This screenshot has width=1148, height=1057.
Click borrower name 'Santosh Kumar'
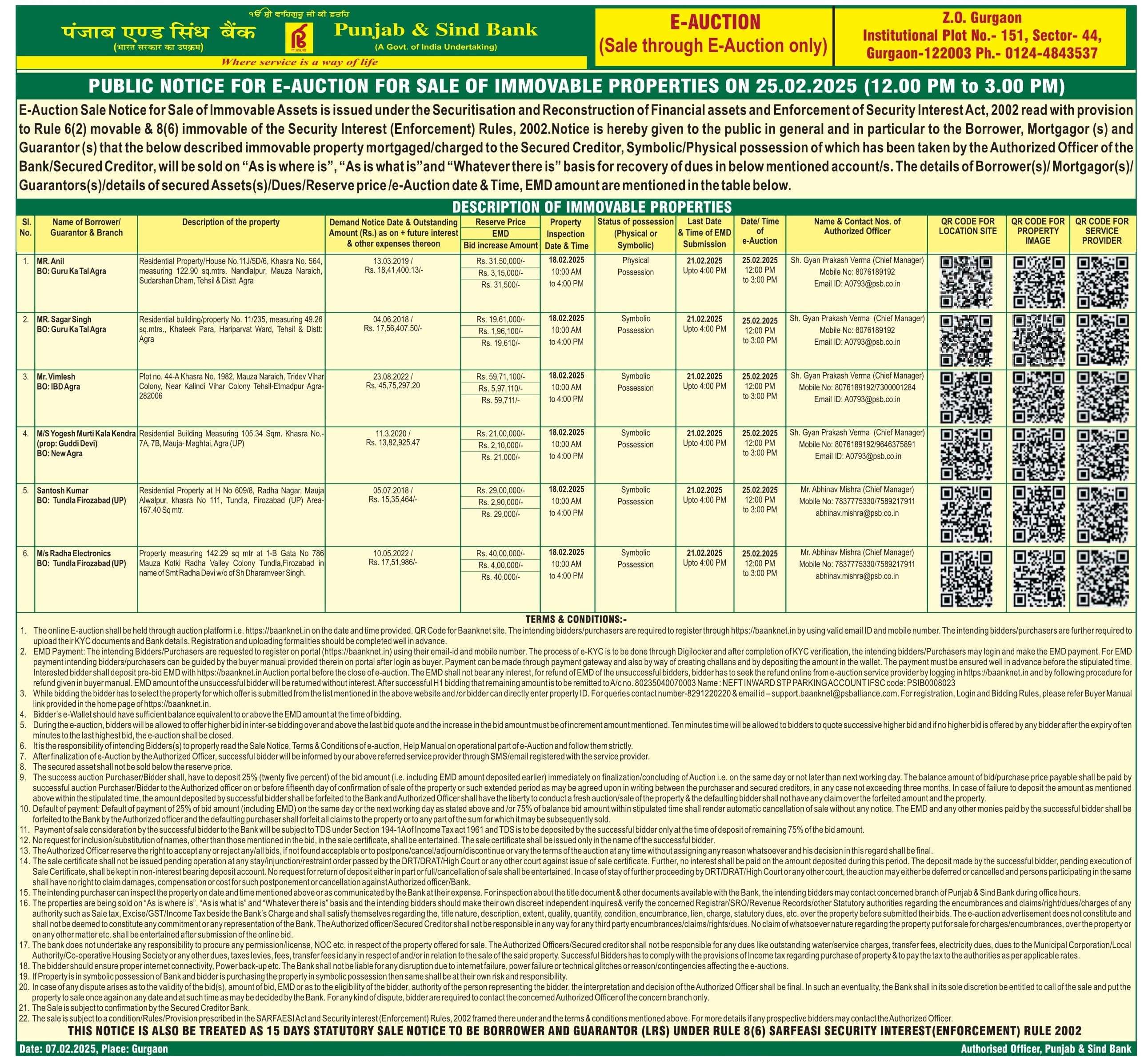click(x=62, y=491)
